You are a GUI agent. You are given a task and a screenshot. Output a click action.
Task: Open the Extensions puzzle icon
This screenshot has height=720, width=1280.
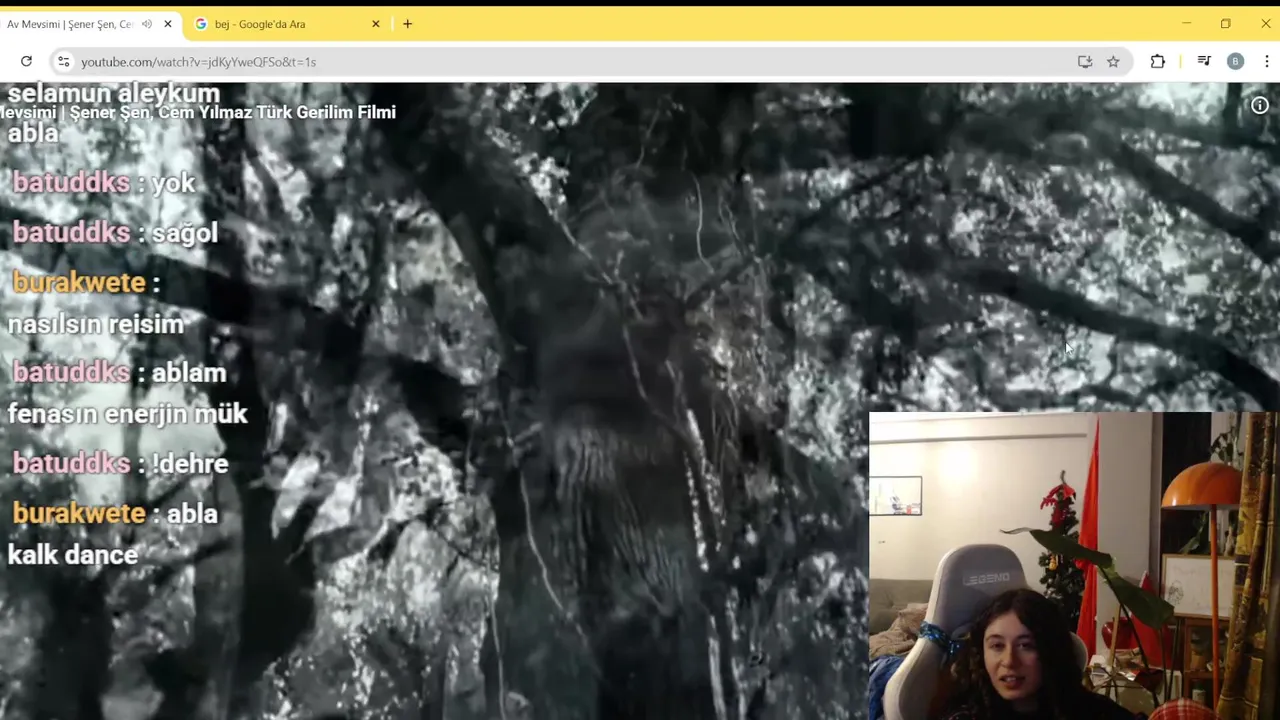click(x=1158, y=62)
